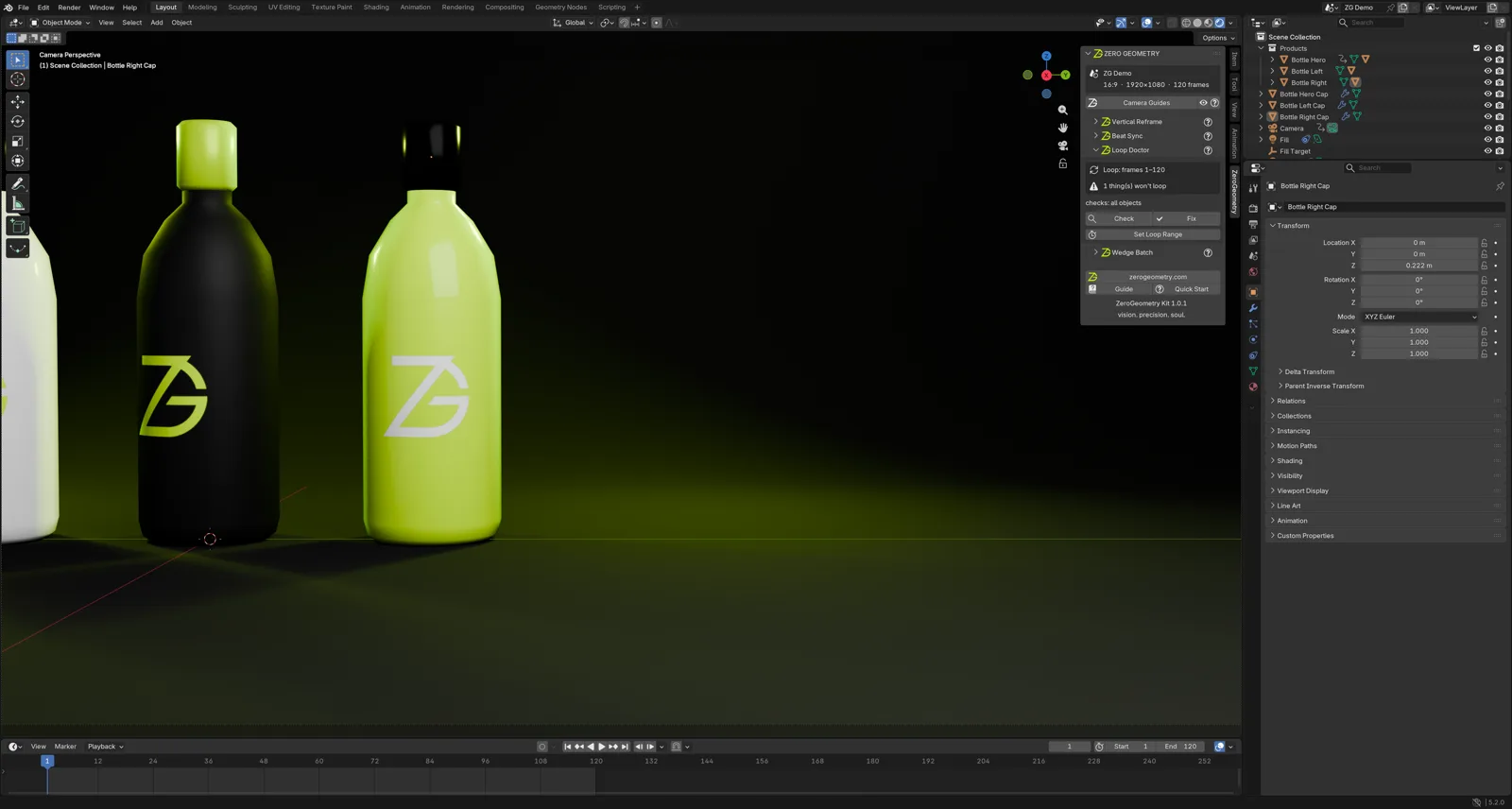The height and width of the screenshot is (809, 1512).
Task: Choose the Scale tool
Action: point(17,141)
